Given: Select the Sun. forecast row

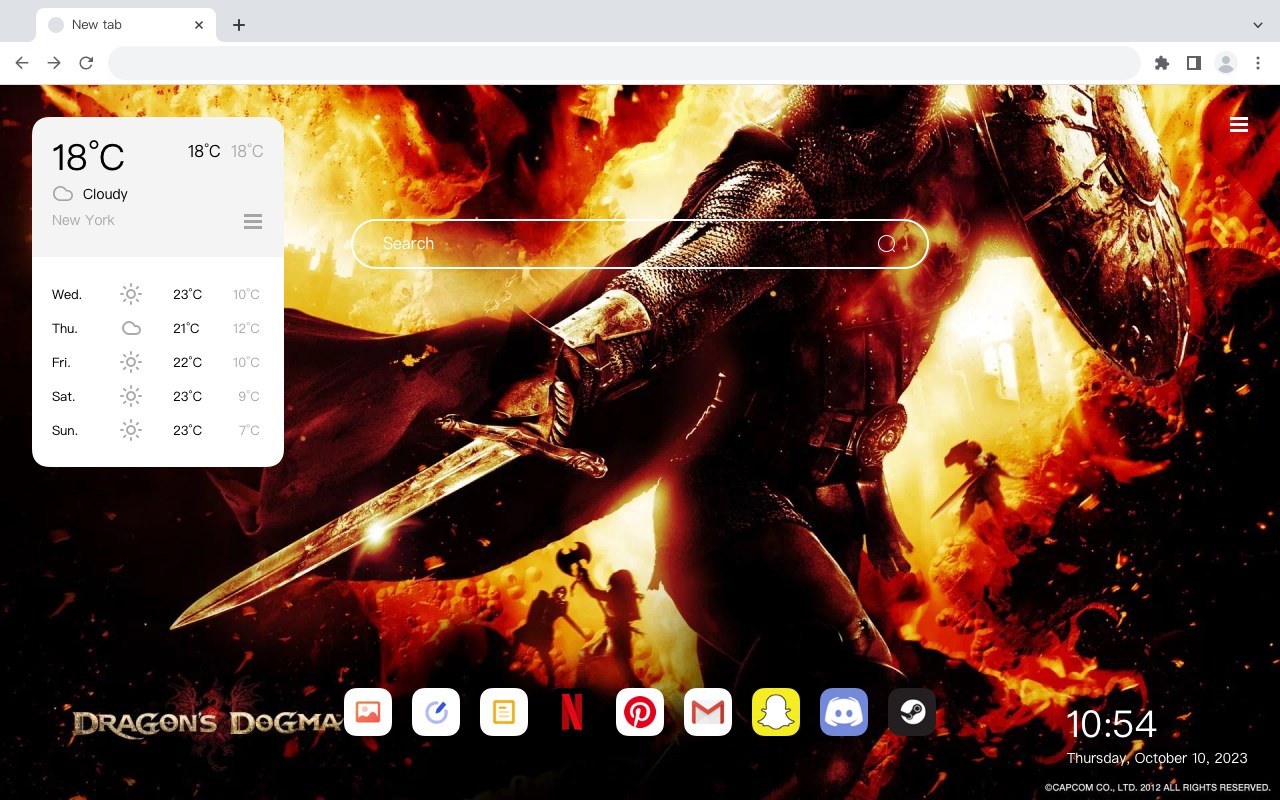Looking at the screenshot, I should click(158, 430).
